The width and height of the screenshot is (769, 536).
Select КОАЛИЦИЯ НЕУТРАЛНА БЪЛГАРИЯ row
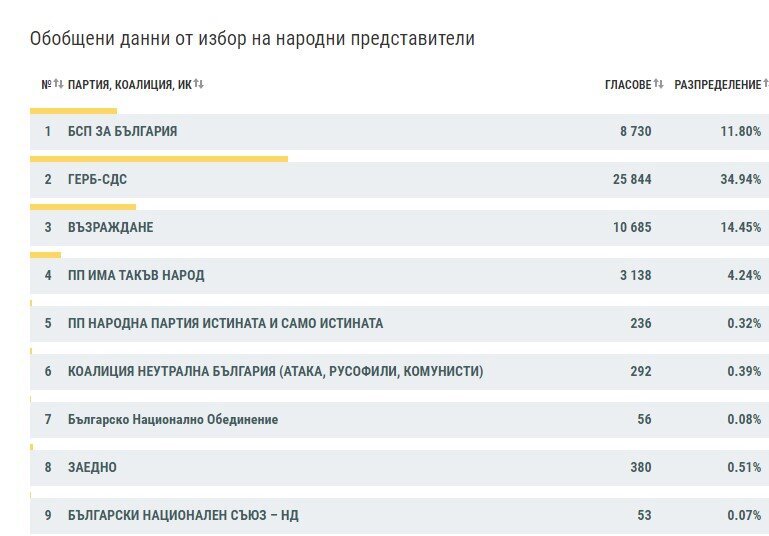pyautogui.click(x=399, y=372)
